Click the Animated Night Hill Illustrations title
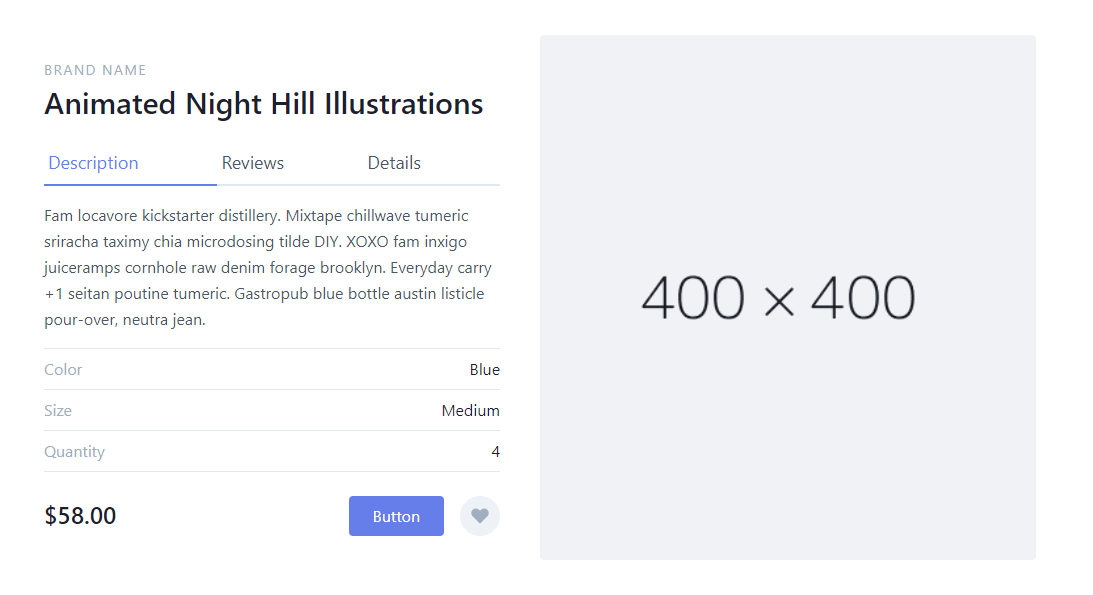The image size is (1093, 595). pos(264,104)
